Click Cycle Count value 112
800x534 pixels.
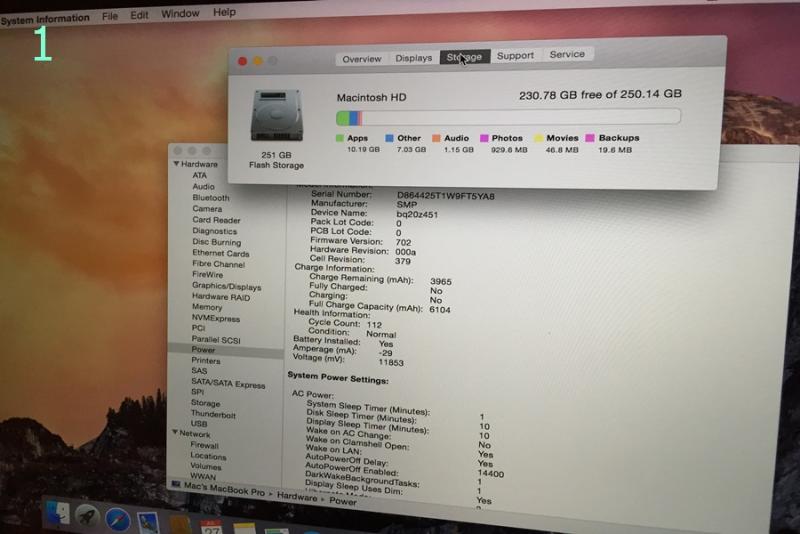pyautogui.click(x=374, y=324)
